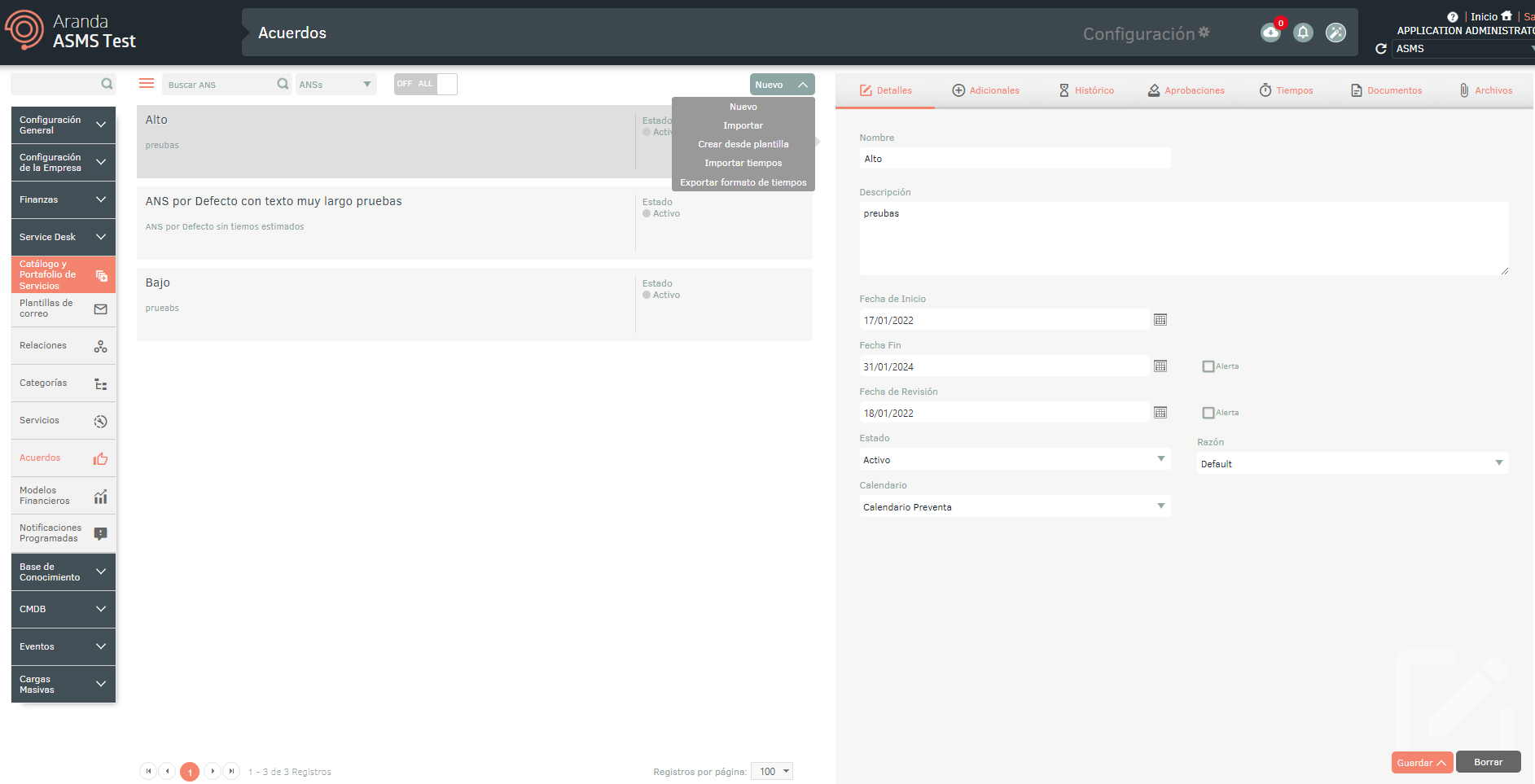Open calendar picker for Fecha de Inicio

click(1160, 320)
